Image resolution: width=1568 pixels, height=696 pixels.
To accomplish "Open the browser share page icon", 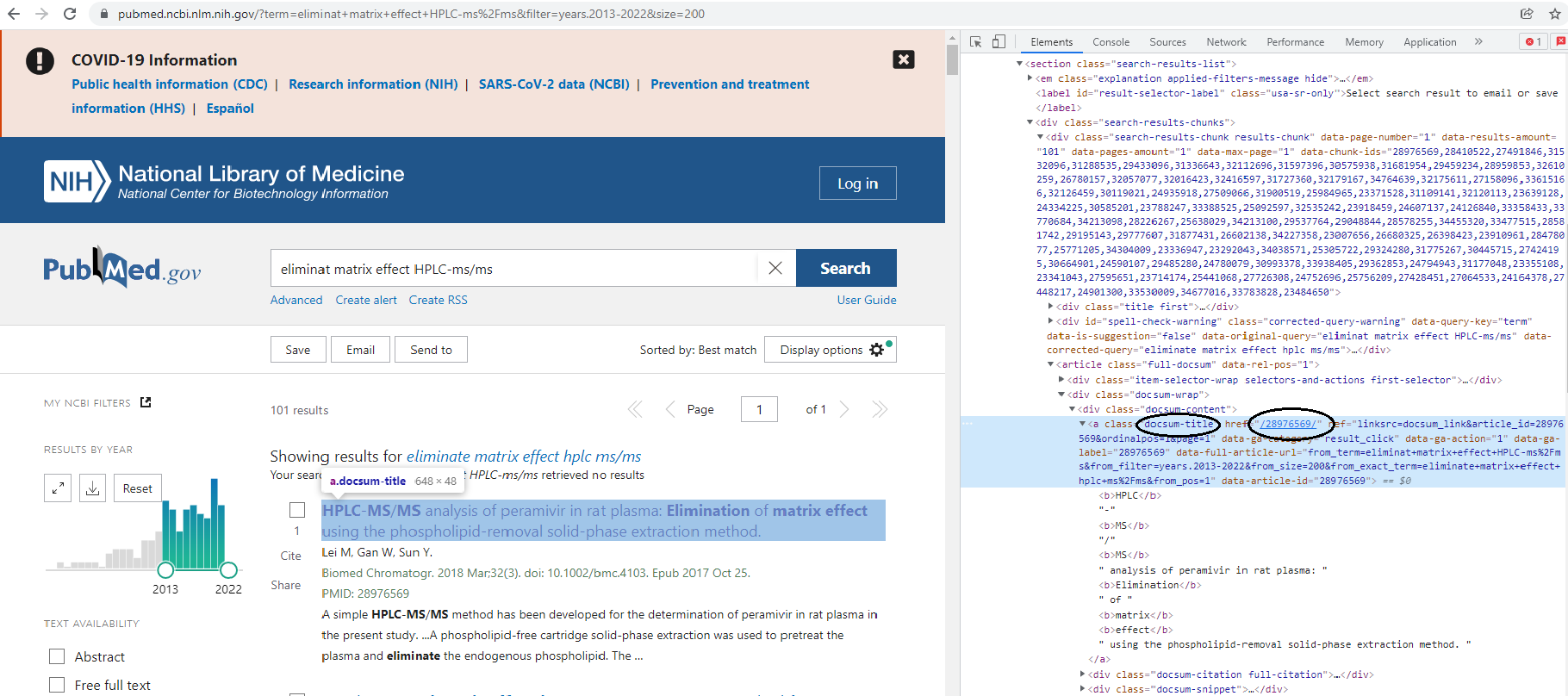I will (x=1527, y=14).
